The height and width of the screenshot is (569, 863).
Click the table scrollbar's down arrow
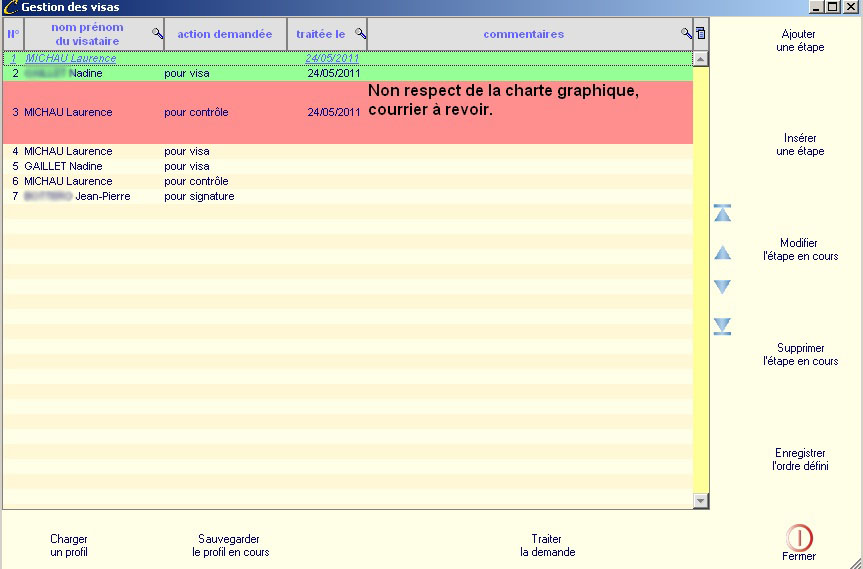pos(700,501)
